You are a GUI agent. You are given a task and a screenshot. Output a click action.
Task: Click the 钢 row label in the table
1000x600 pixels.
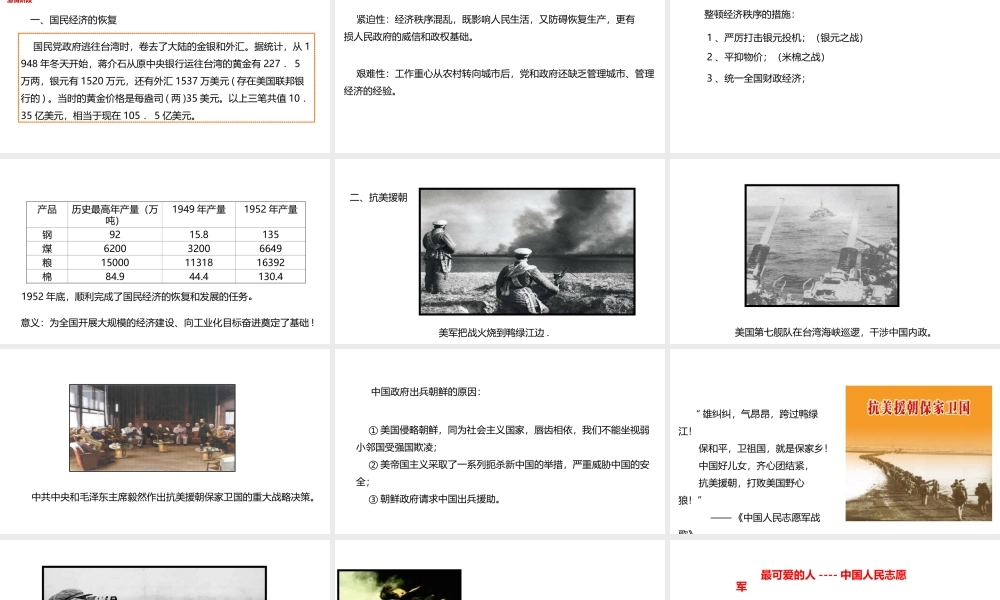[47, 235]
